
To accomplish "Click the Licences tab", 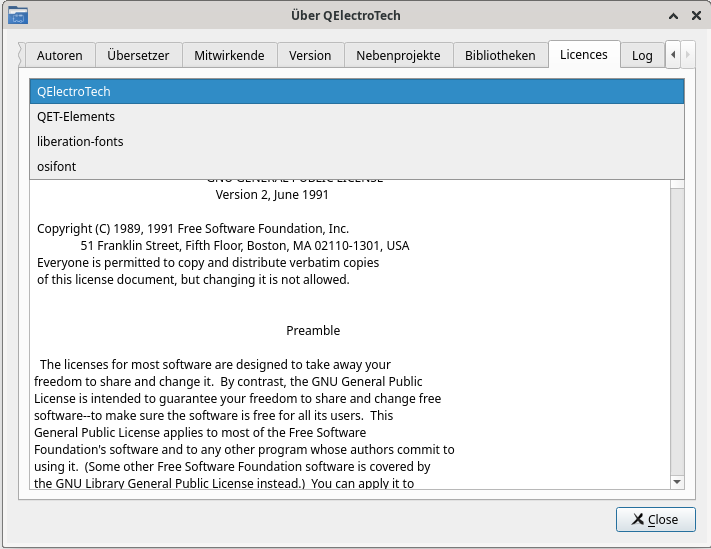I will pos(584,54).
